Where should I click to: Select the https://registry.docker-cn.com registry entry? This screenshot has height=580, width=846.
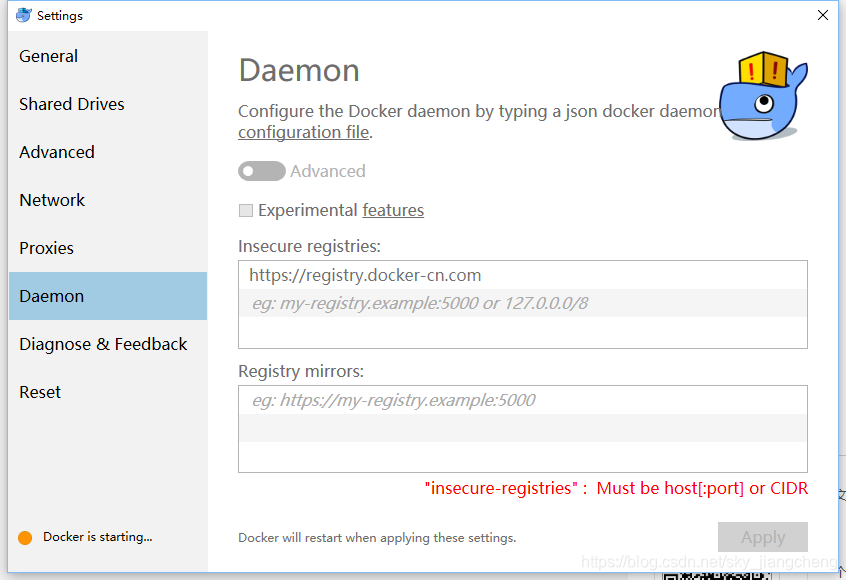pos(523,275)
